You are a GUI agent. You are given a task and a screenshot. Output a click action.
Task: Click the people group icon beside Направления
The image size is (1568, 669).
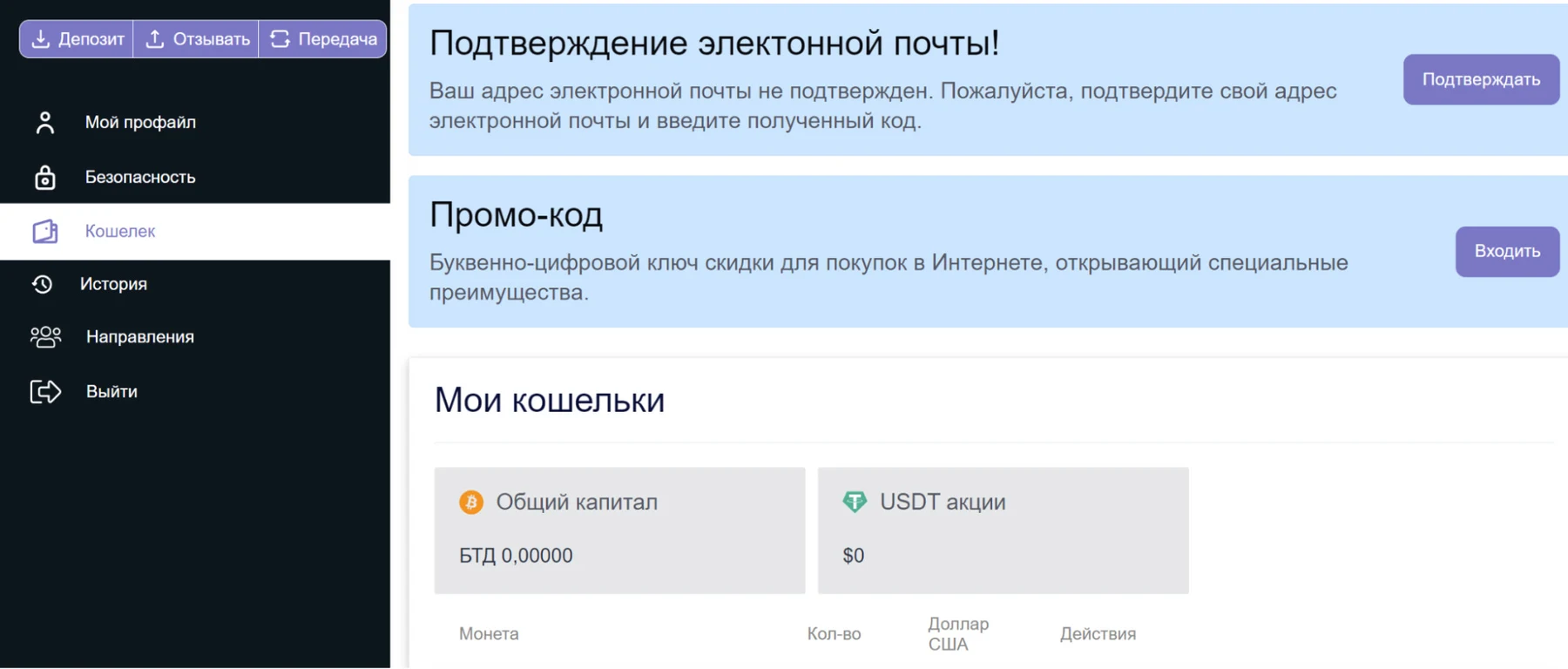(x=45, y=337)
